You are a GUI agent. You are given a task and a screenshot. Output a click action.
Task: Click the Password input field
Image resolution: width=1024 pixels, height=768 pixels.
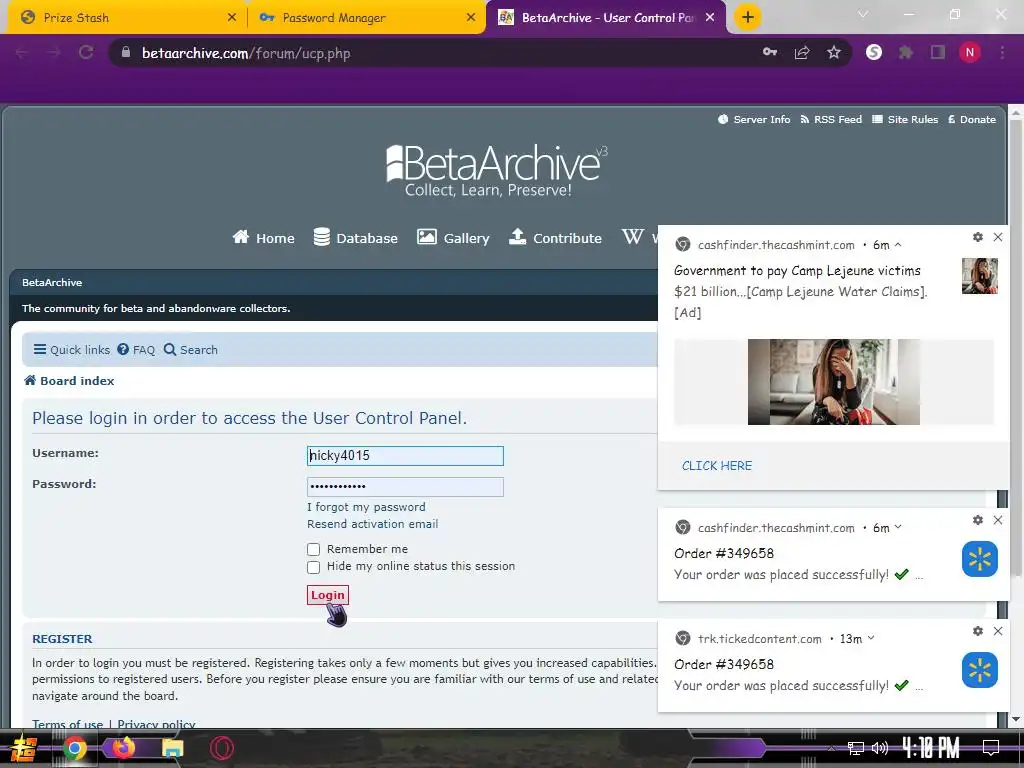[405, 487]
